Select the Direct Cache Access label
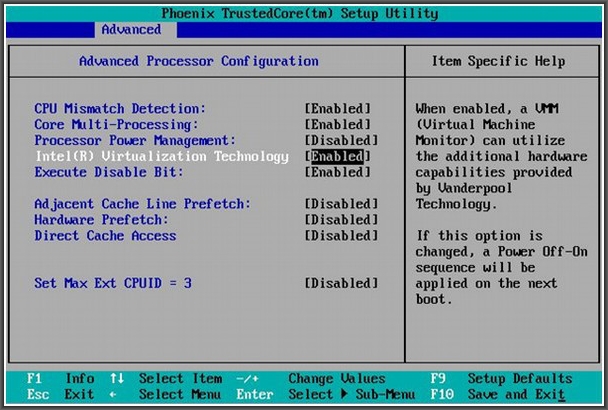 (x=105, y=236)
